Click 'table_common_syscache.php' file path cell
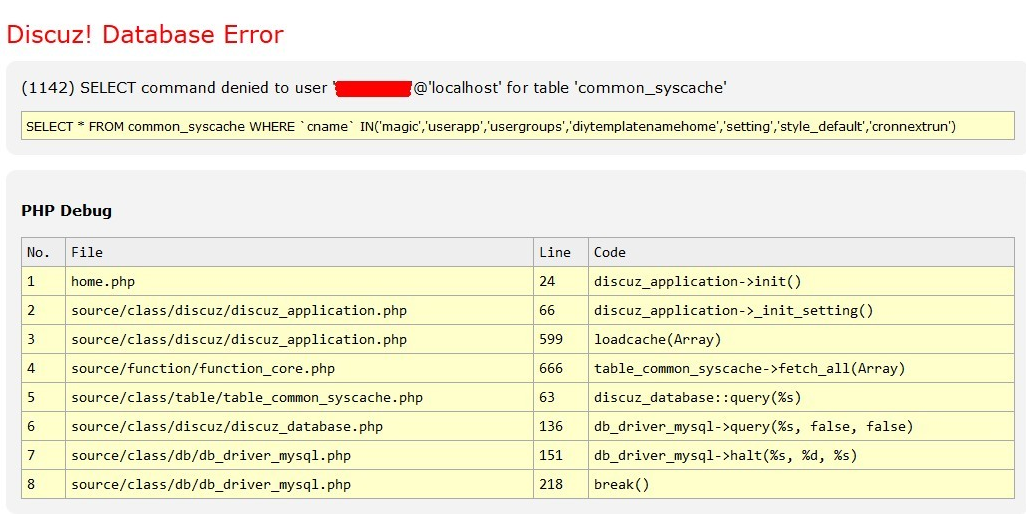 (x=299, y=397)
